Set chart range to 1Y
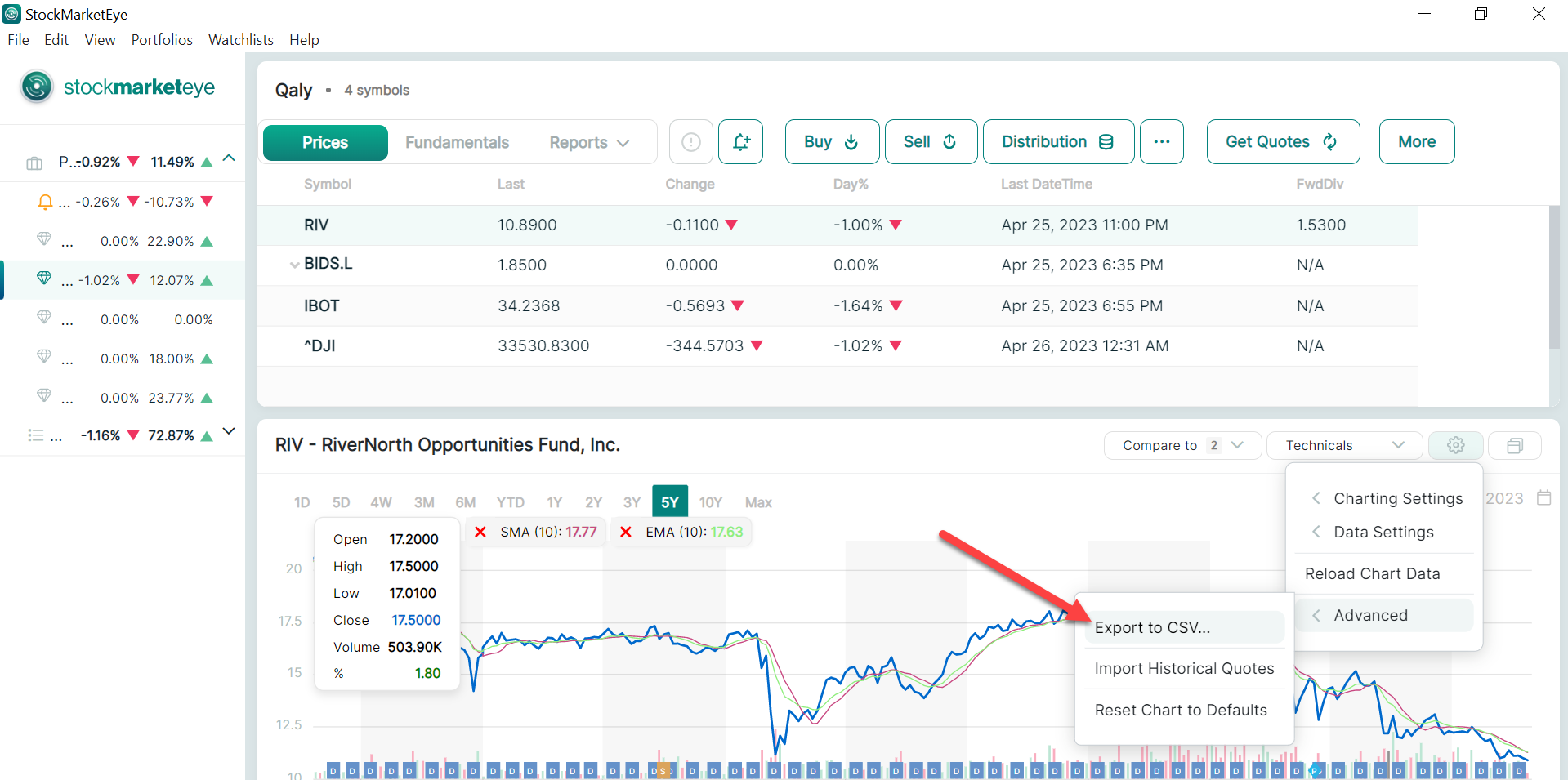1568x780 pixels. [555, 502]
